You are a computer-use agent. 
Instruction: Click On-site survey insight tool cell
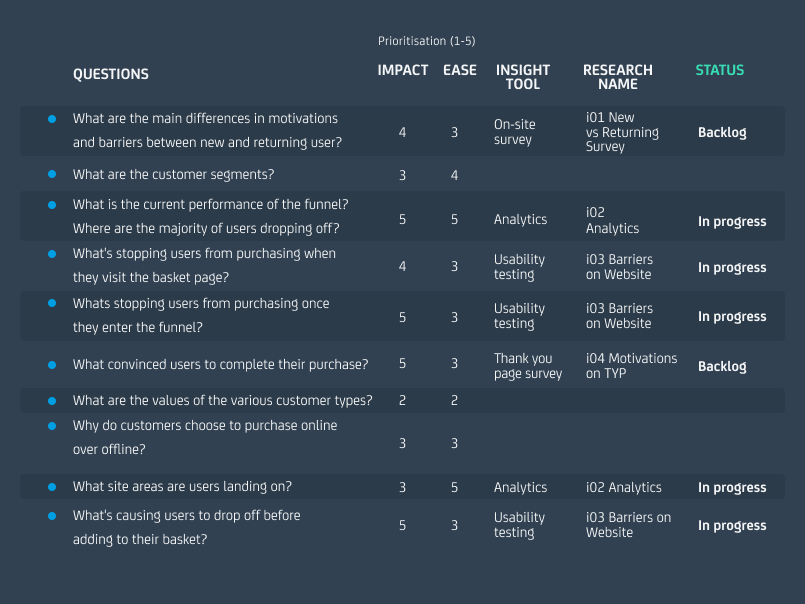coord(515,132)
